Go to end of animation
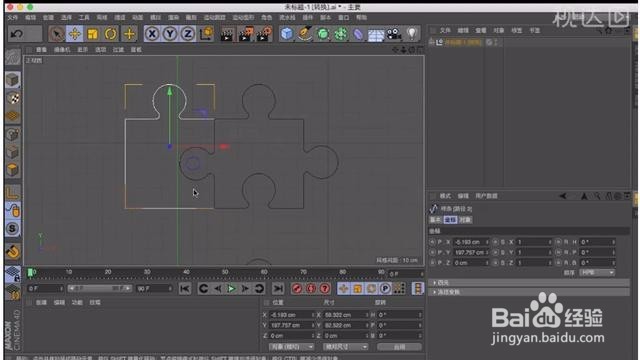This screenshot has height=360, width=640. click(278, 289)
